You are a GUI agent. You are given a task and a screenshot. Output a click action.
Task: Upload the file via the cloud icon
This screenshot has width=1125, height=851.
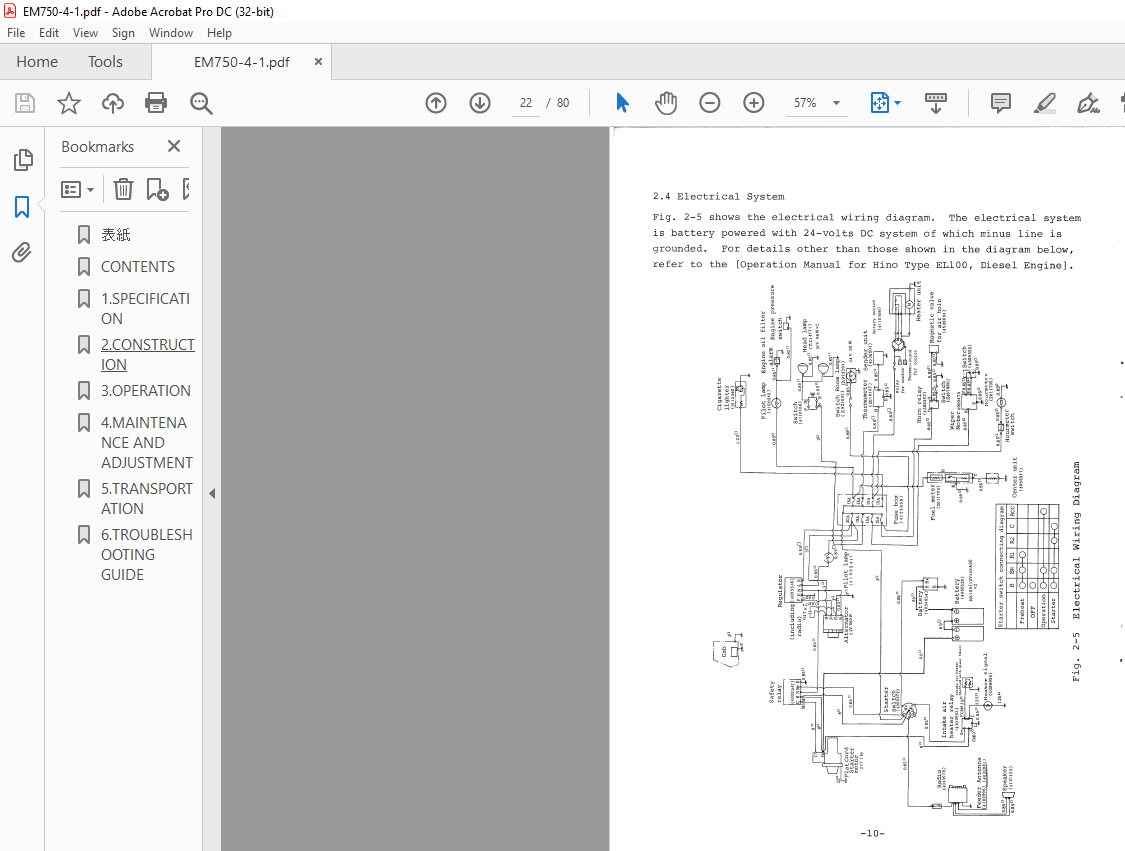(x=113, y=103)
